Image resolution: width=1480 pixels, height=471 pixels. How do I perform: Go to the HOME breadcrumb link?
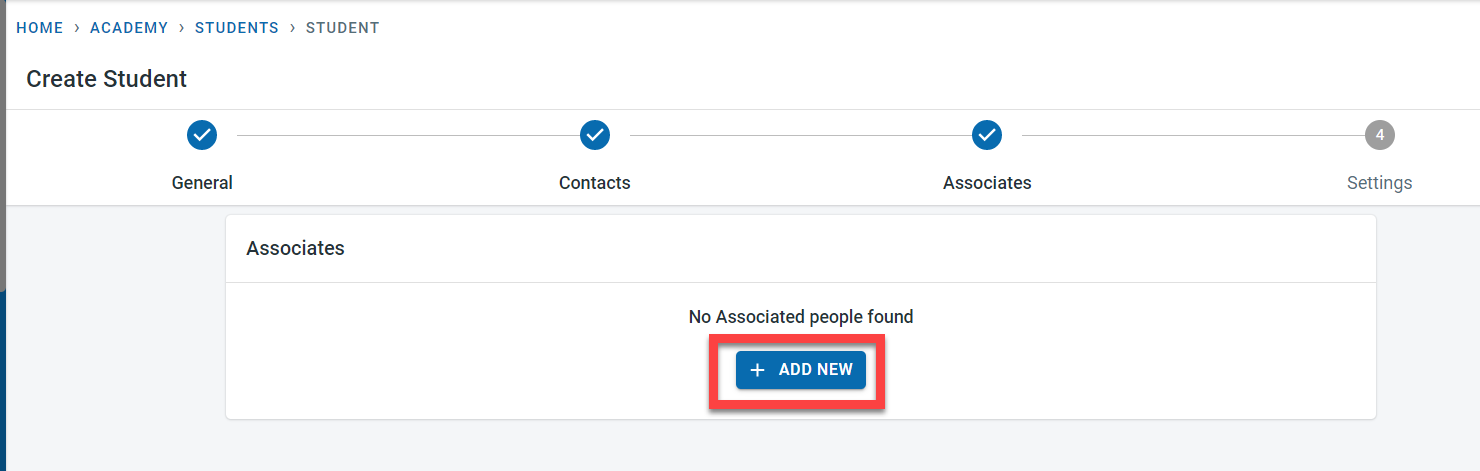(x=40, y=28)
